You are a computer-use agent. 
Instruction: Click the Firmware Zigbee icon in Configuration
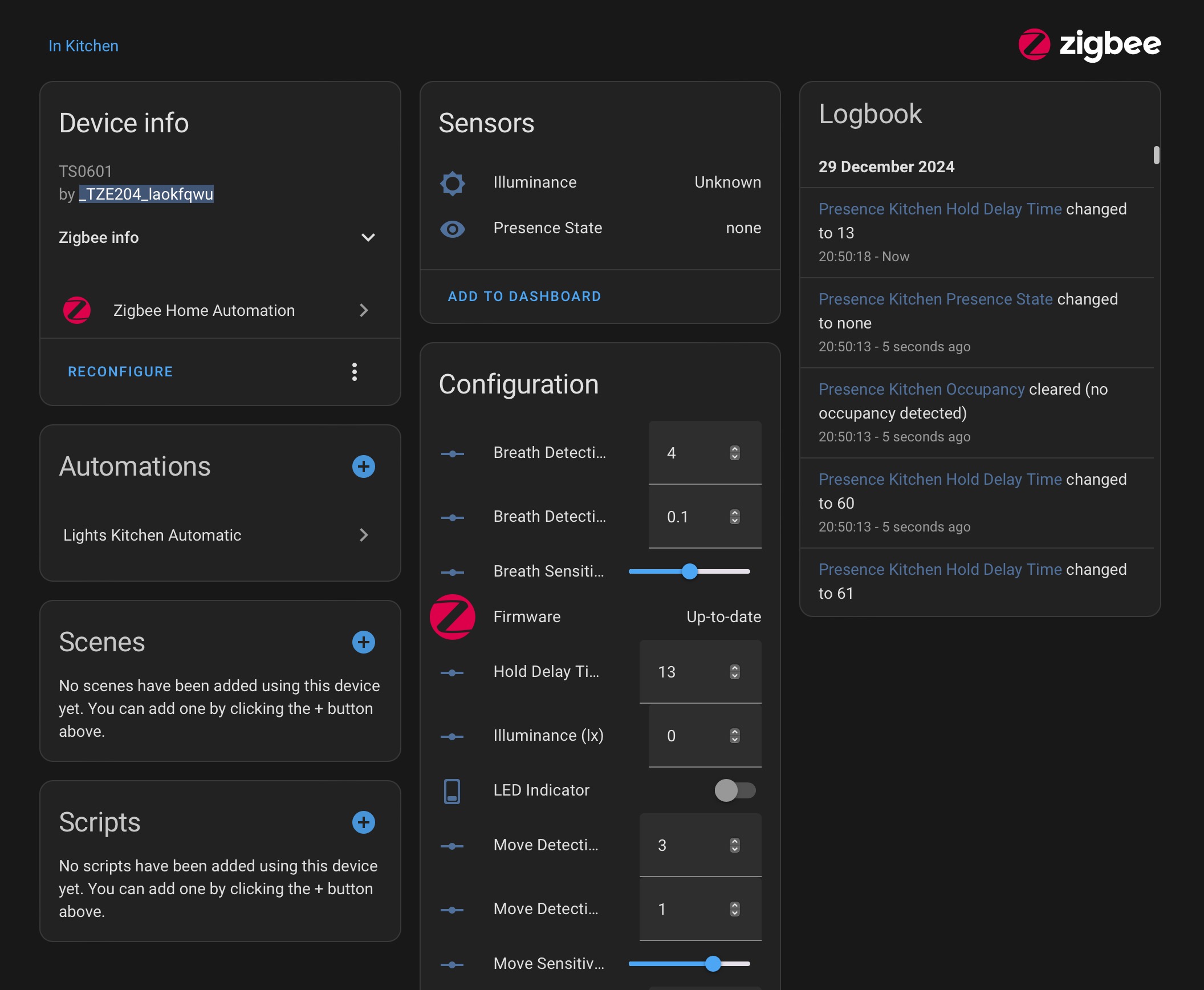point(452,616)
